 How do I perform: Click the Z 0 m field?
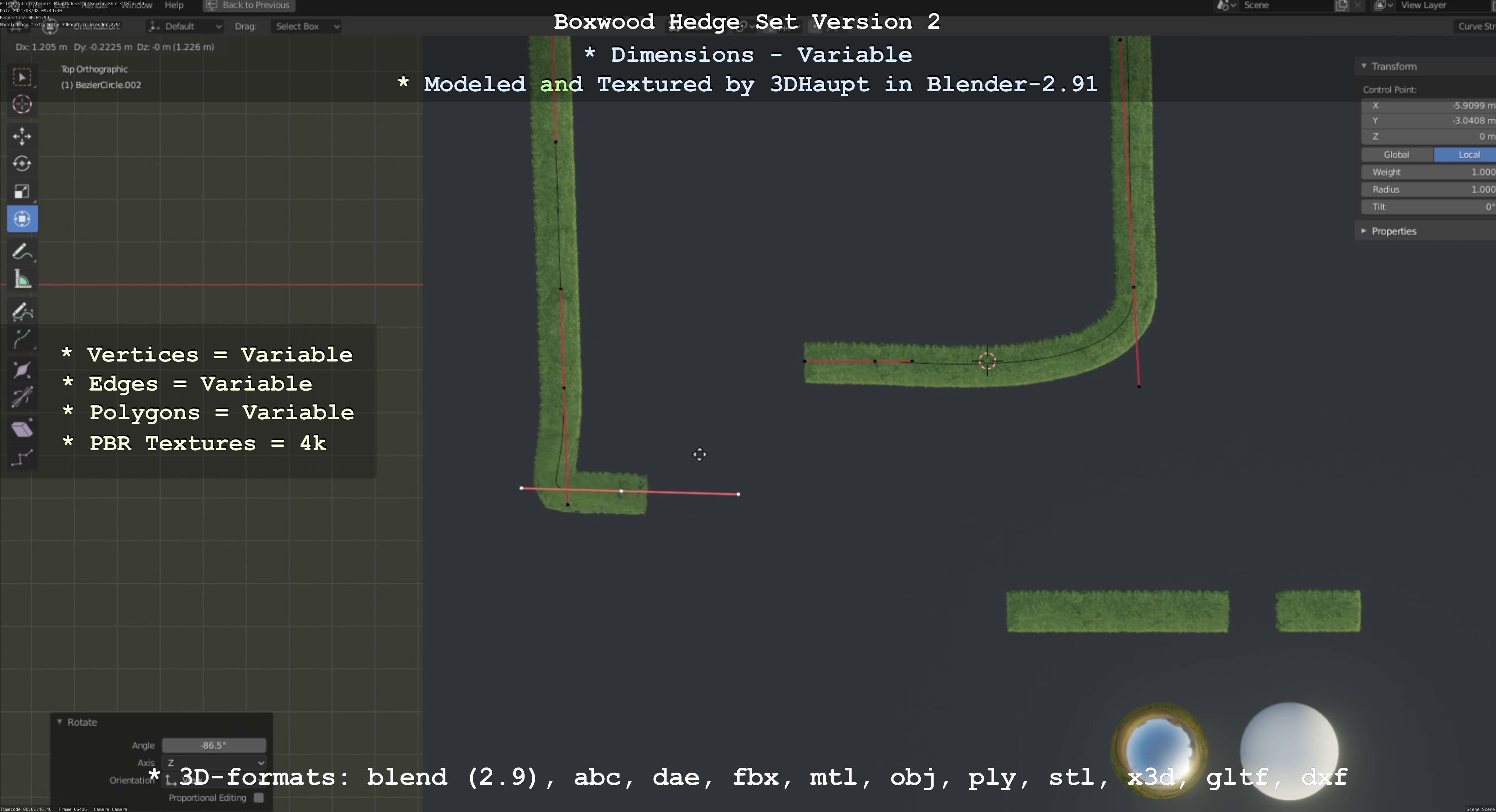(1429, 136)
